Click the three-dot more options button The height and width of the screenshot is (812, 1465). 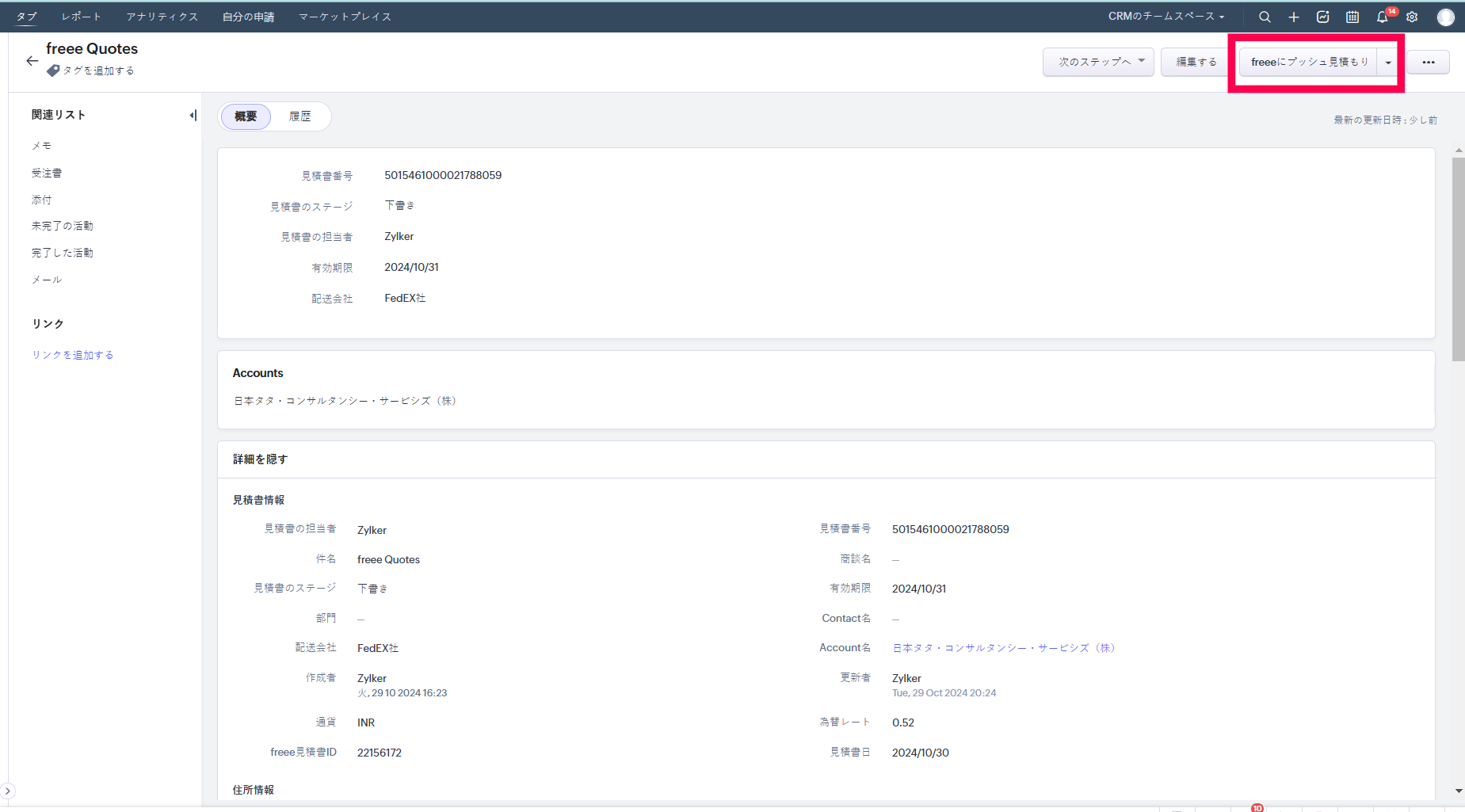coord(1428,62)
